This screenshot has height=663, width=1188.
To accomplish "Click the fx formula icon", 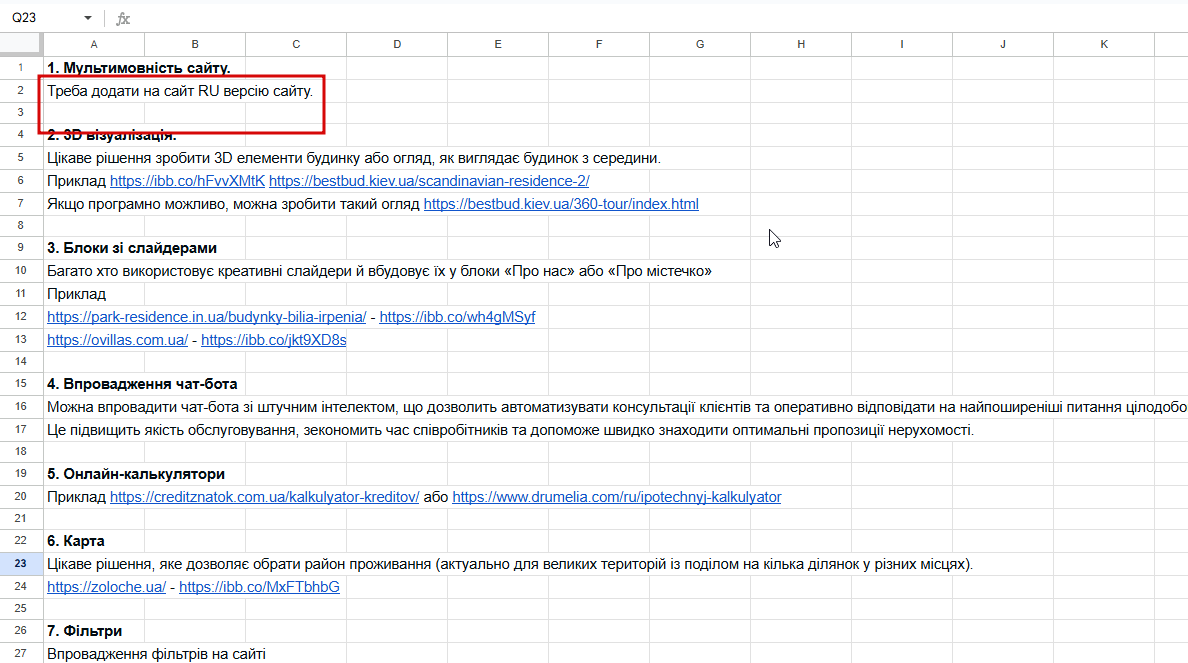I will click(123, 19).
